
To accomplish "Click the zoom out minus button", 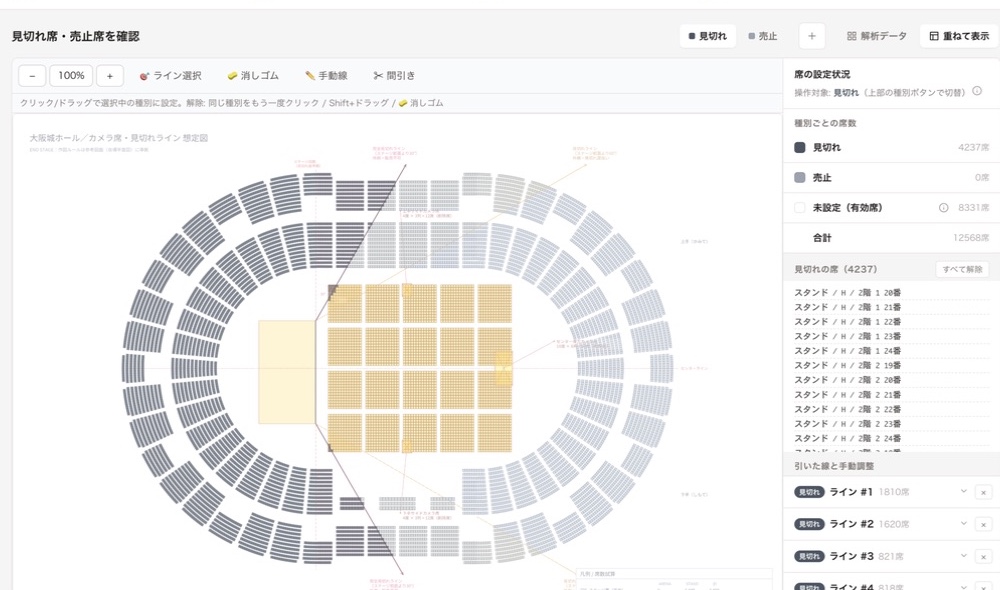I will tap(32, 75).
